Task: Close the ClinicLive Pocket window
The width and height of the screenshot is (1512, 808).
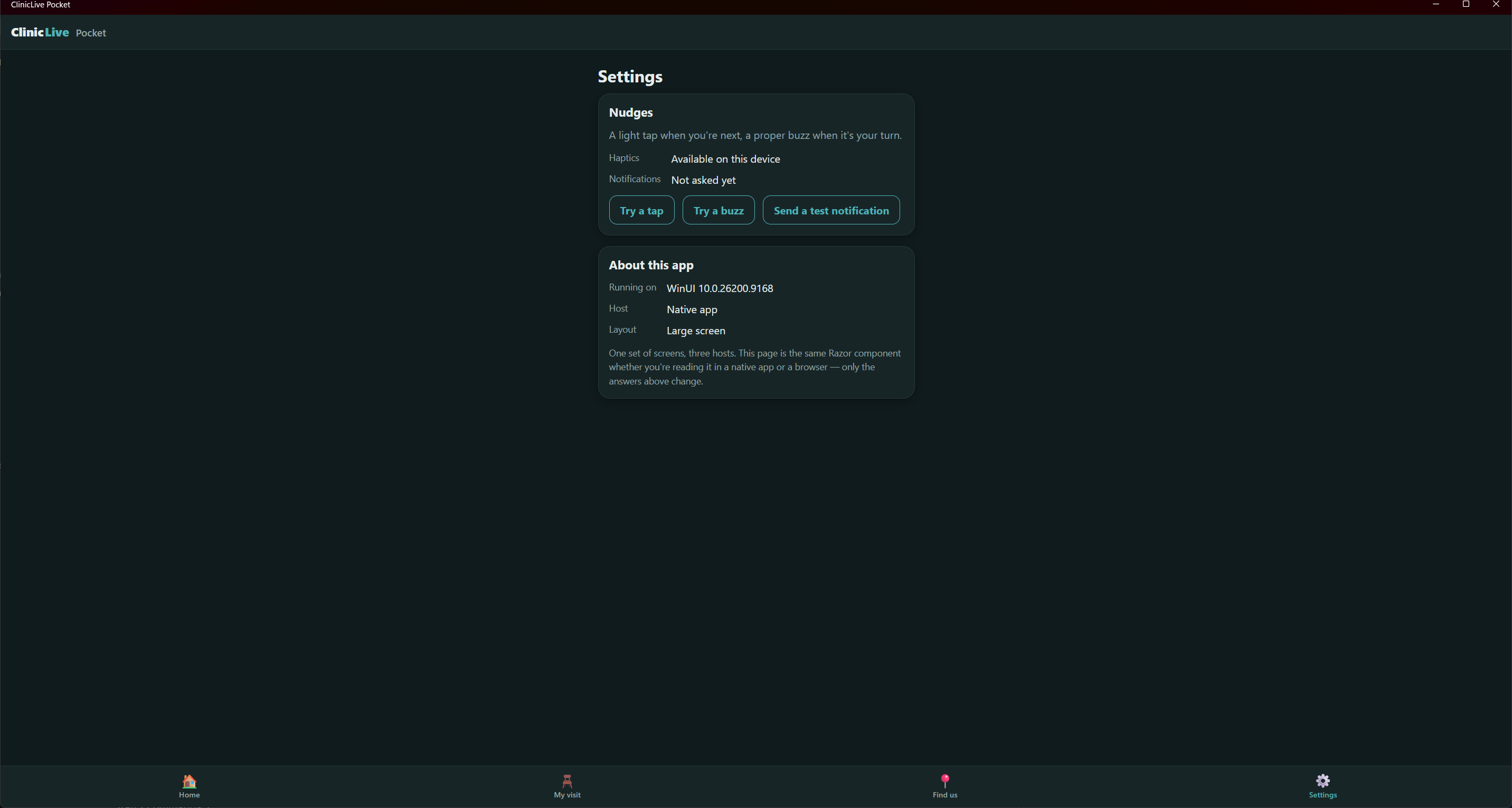Action: (1496, 5)
